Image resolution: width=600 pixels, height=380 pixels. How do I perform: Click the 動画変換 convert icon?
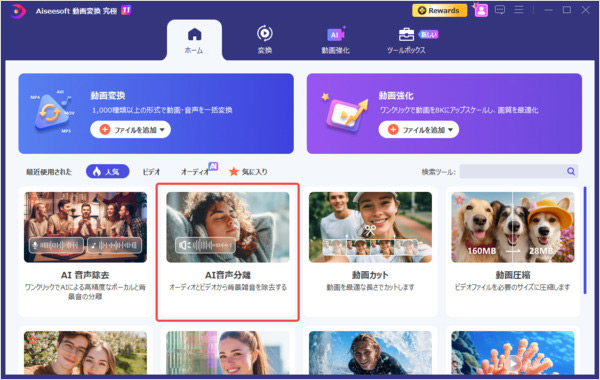pos(52,112)
